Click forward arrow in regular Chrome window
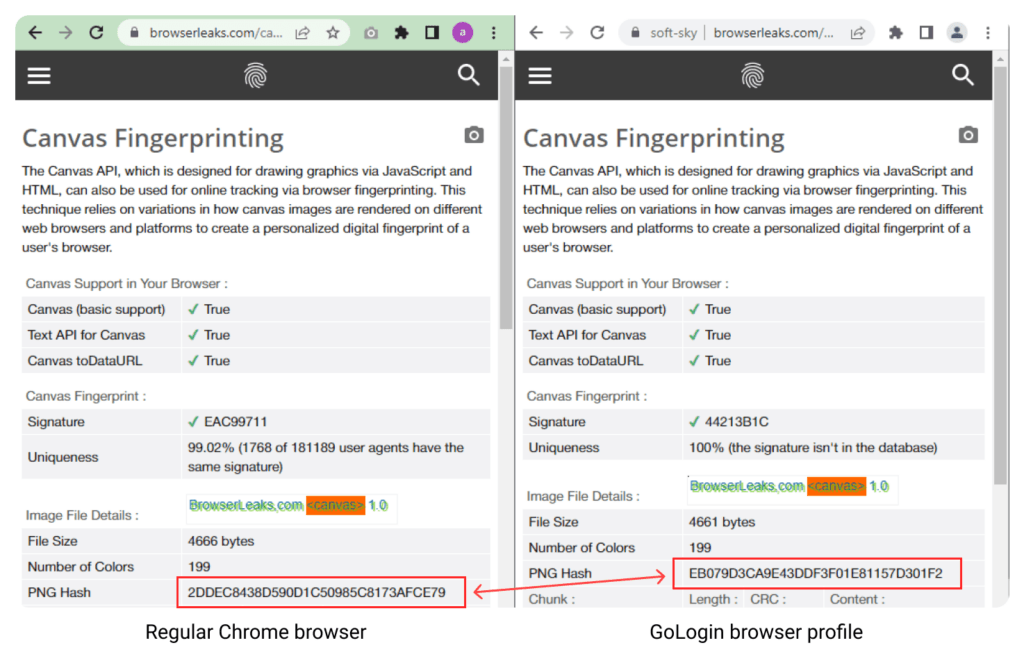 [x=65, y=32]
